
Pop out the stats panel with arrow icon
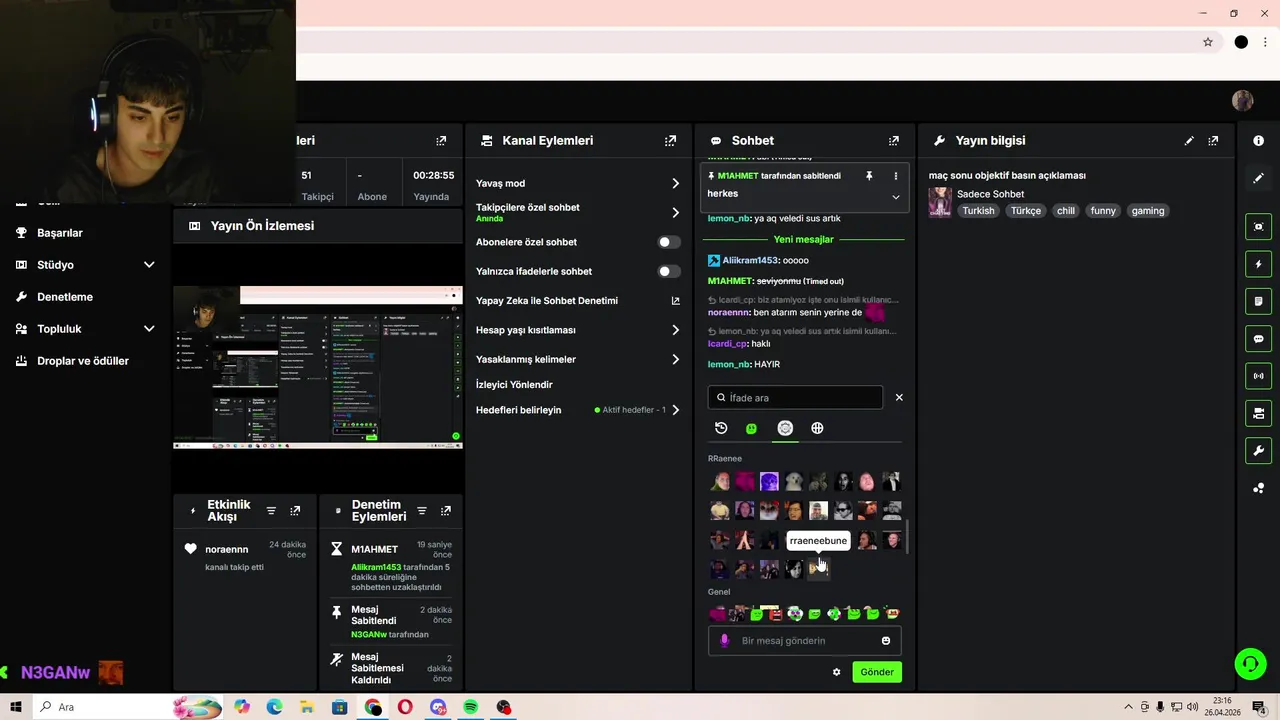(441, 141)
